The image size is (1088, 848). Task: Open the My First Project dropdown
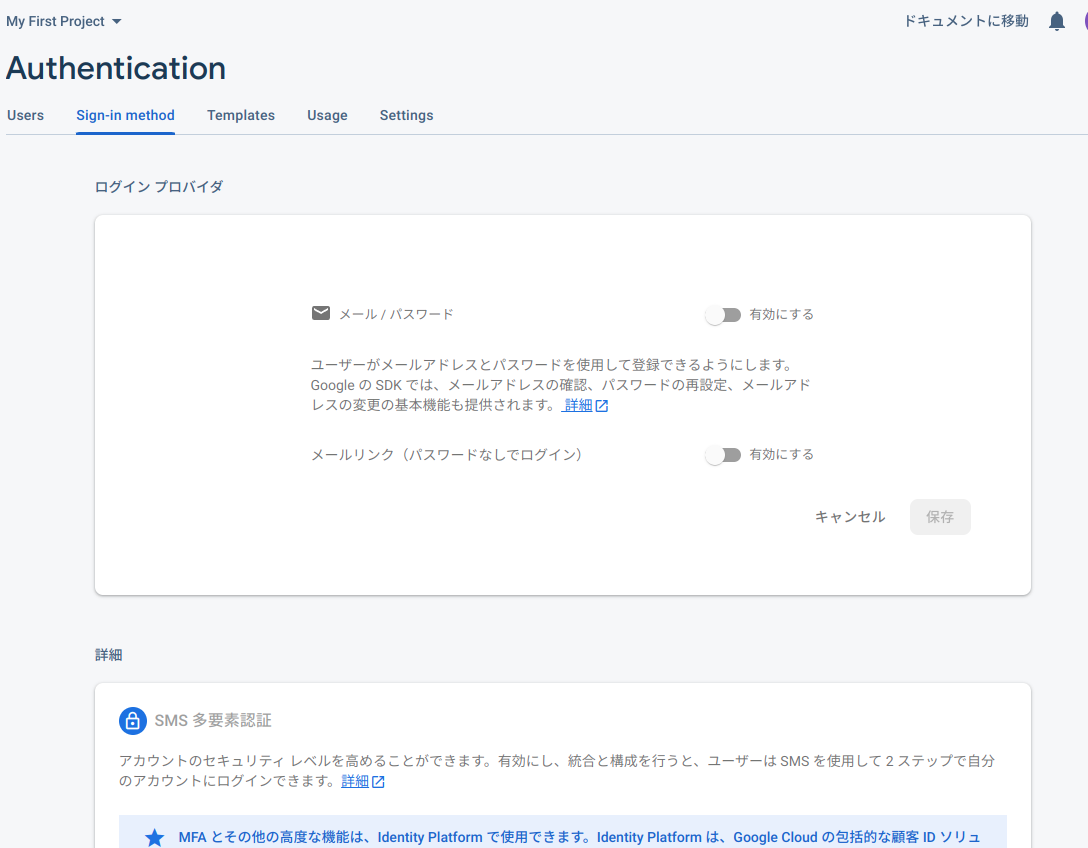pyautogui.click(x=64, y=22)
